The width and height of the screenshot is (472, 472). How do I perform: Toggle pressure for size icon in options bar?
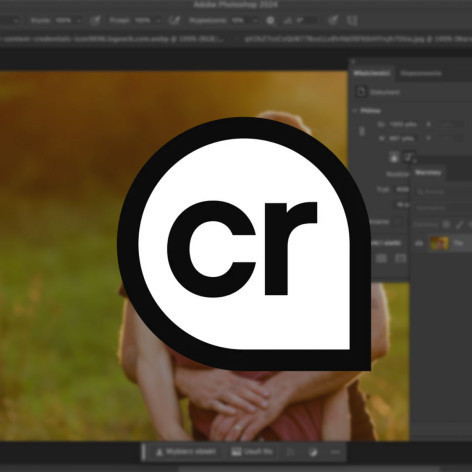pos(333,21)
